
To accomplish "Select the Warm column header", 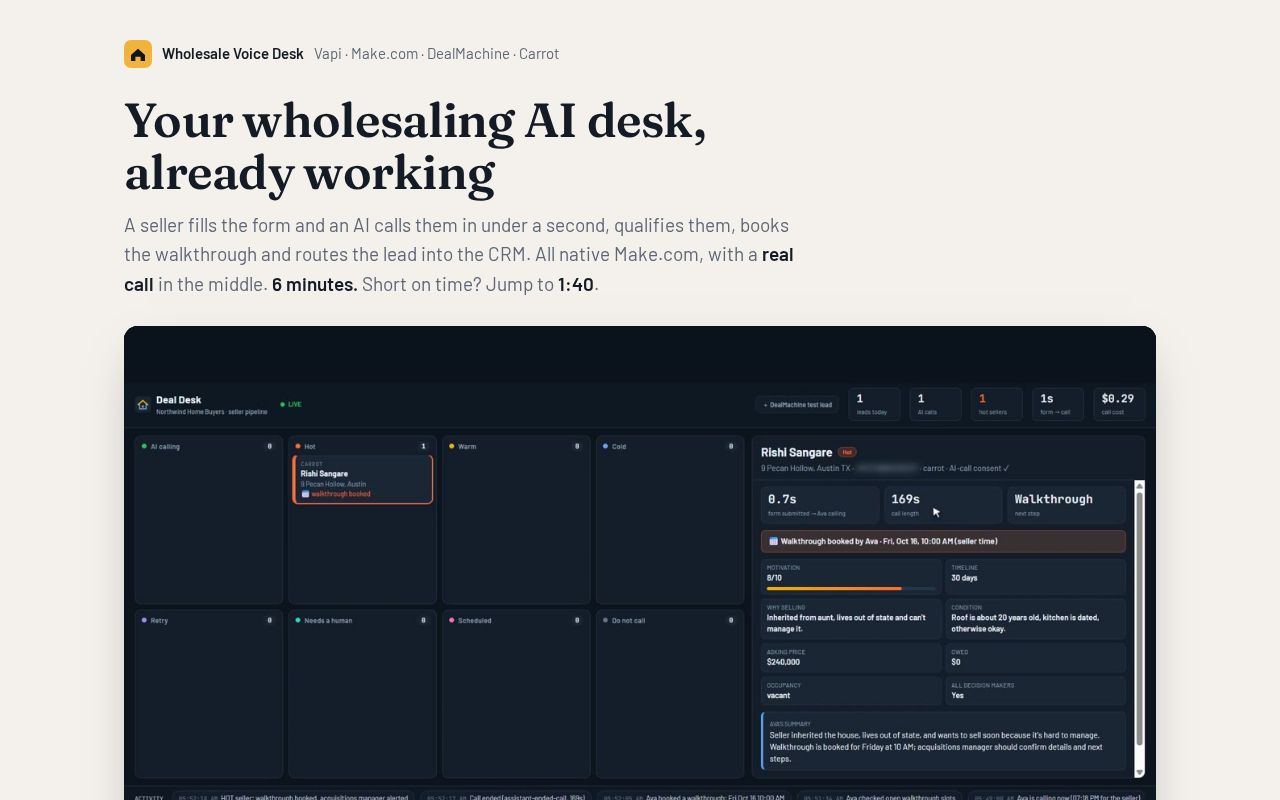I will (517, 446).
